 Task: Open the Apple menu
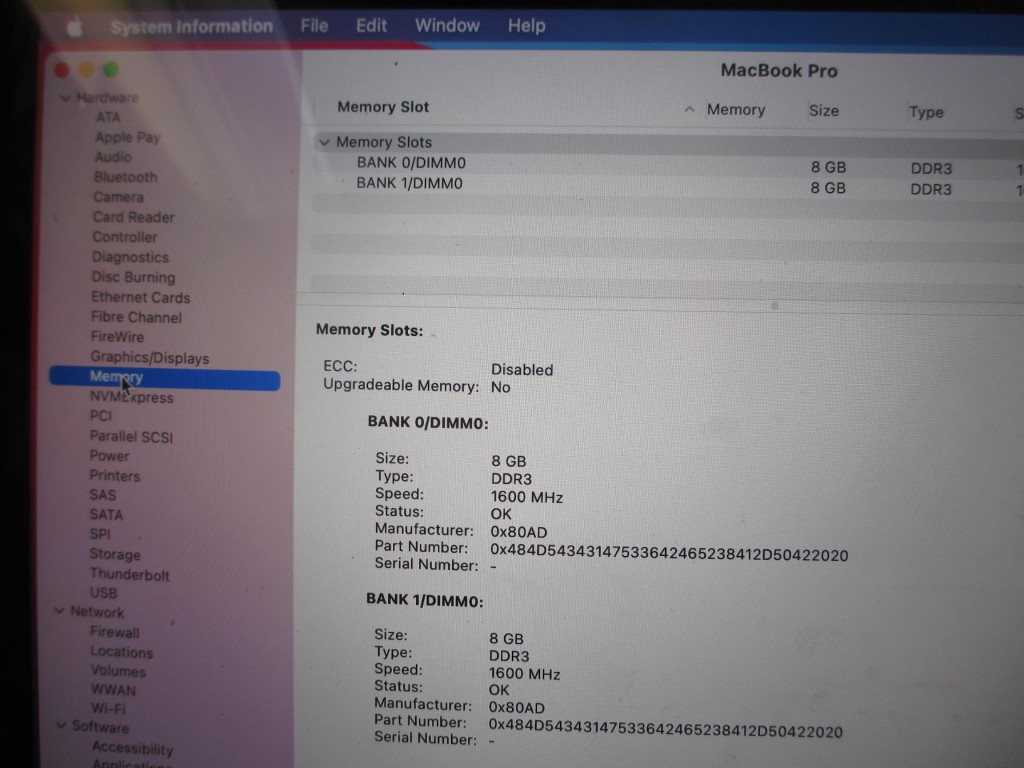[74, 27]
